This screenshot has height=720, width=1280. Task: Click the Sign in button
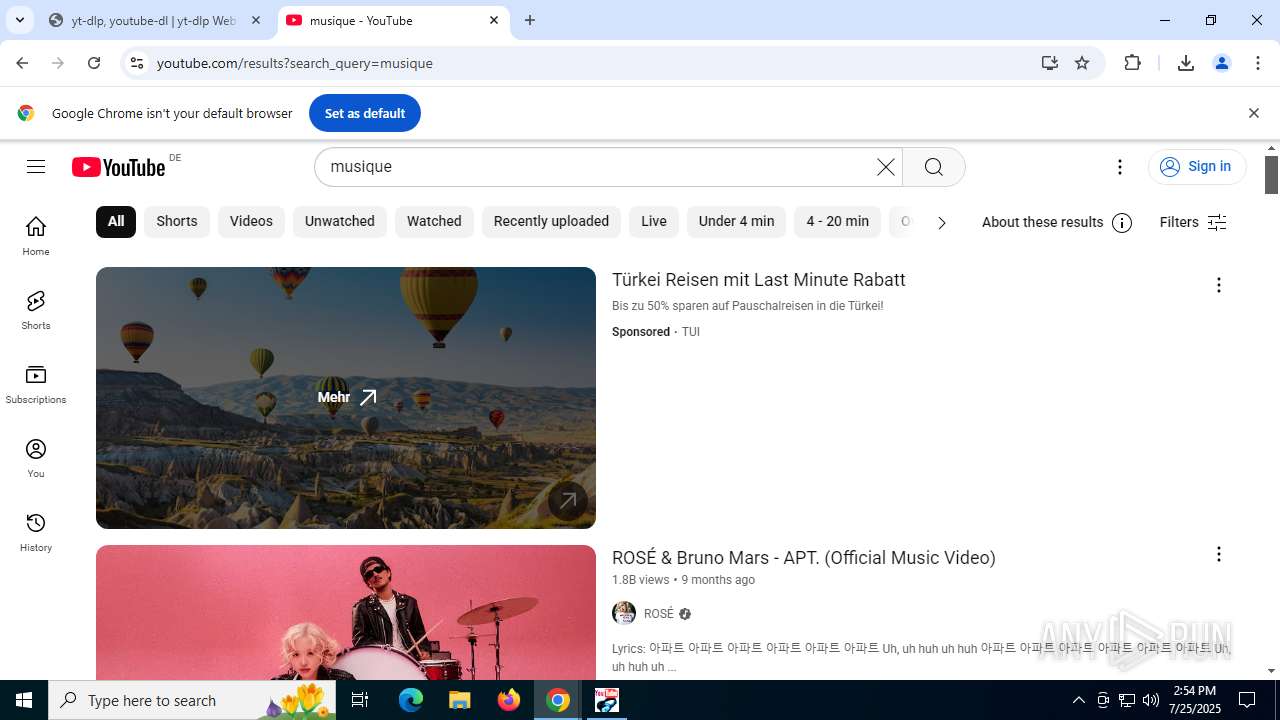pyautogui.click(x=1197, y=167)
